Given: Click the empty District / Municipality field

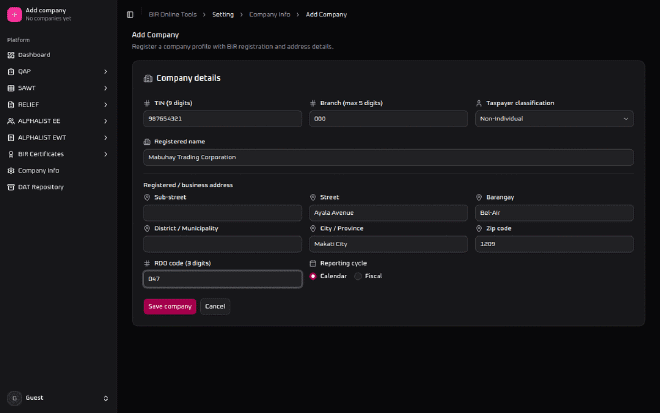Looking at the screenshot, I should 222,244.
